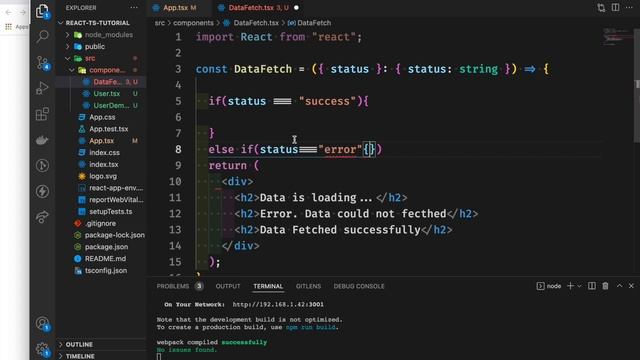This screenshot has height=360, width=640.
Task: Open the Thunder Client lightning icon
Action: 42,191
